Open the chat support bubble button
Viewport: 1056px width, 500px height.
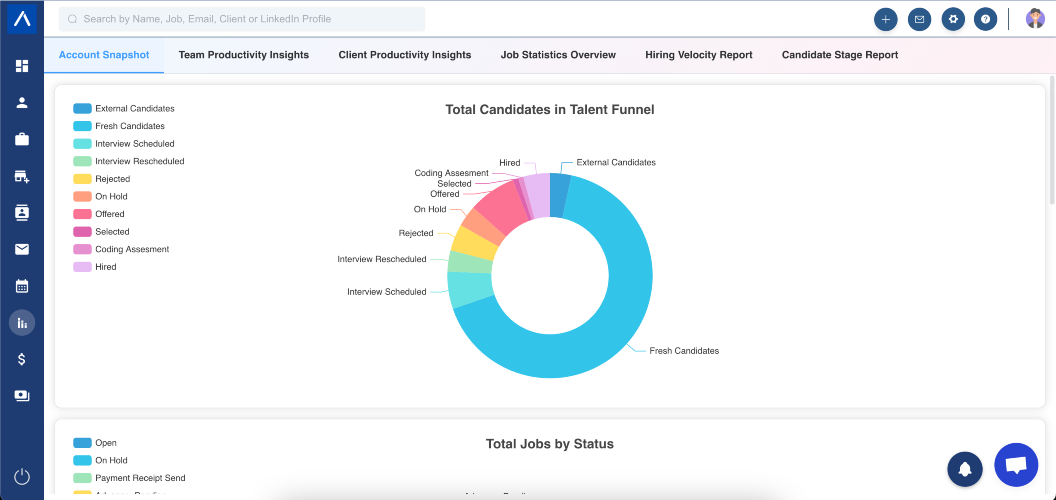tap(1016, 465)
